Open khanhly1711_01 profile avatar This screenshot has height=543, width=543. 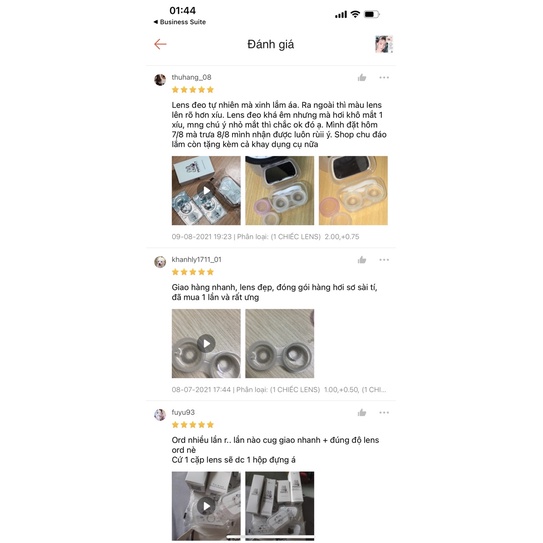[x=160, y=262]
